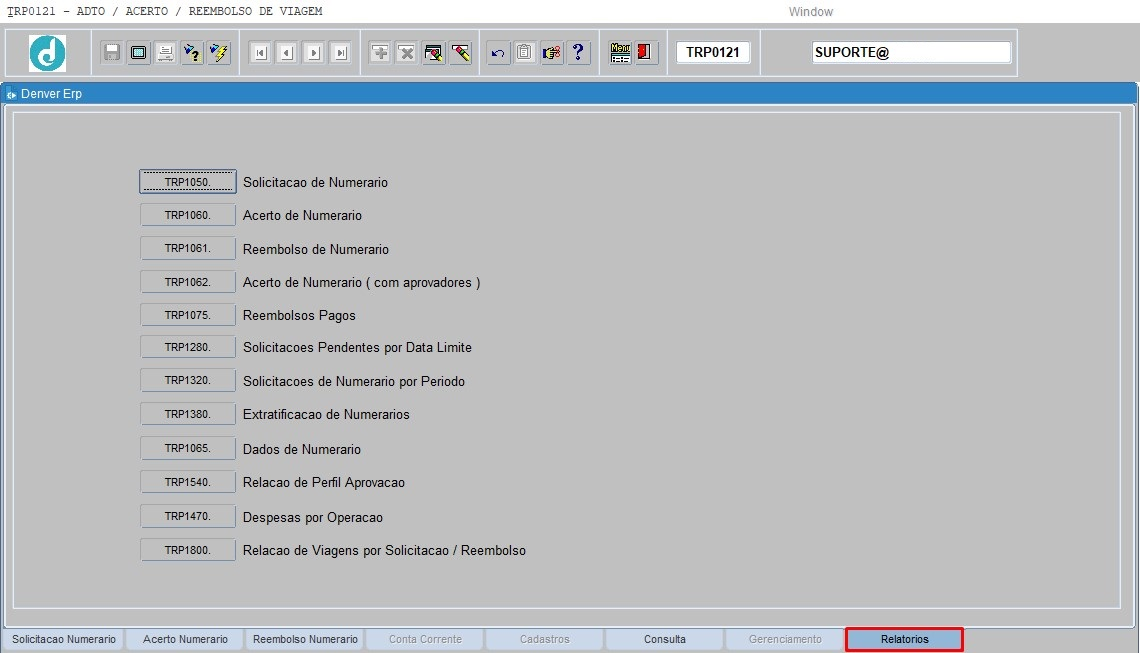The image size is (1140, 653).
Task: Go to last record navigation arrow
Action: (x=340, y=53)
